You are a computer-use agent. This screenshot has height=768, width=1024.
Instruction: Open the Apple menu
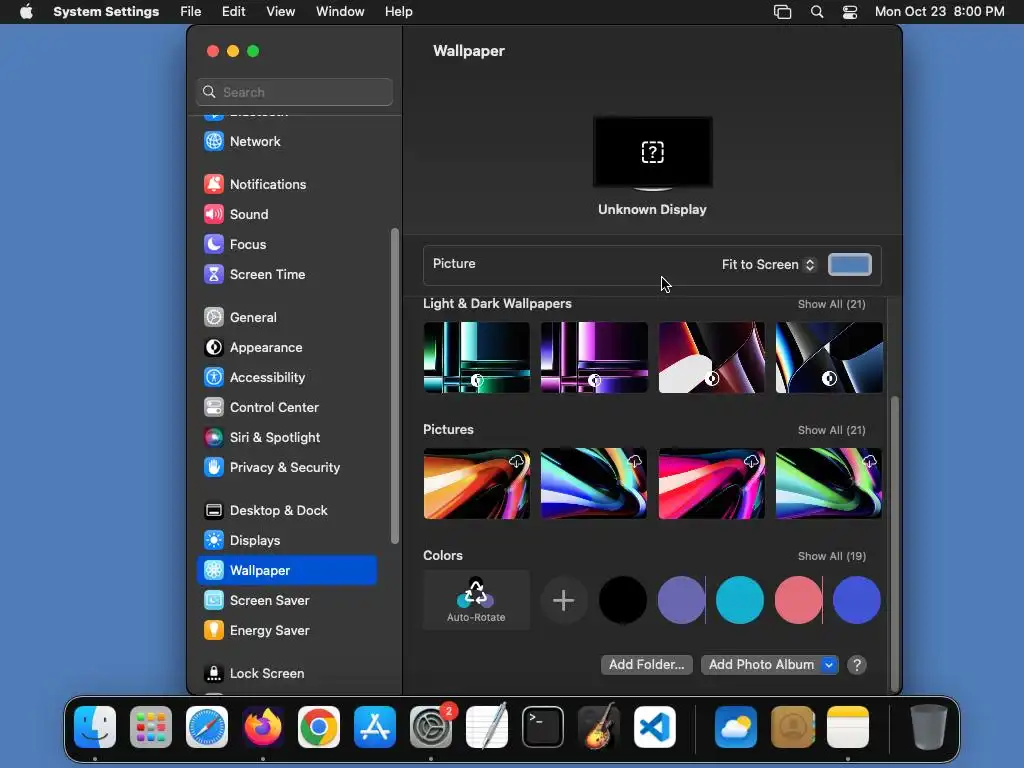click(x=26, y=12)
